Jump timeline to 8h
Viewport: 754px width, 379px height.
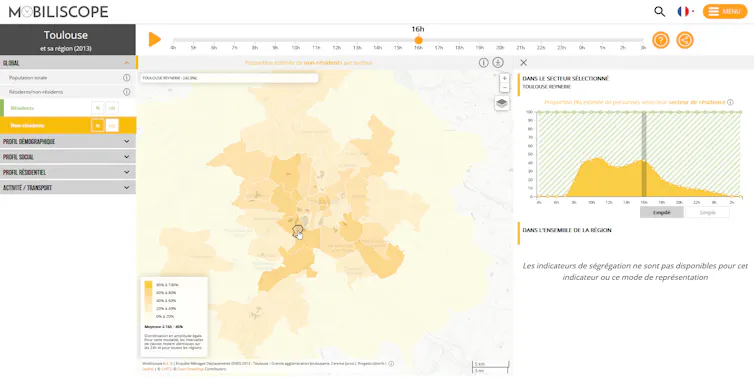[255, 48]
